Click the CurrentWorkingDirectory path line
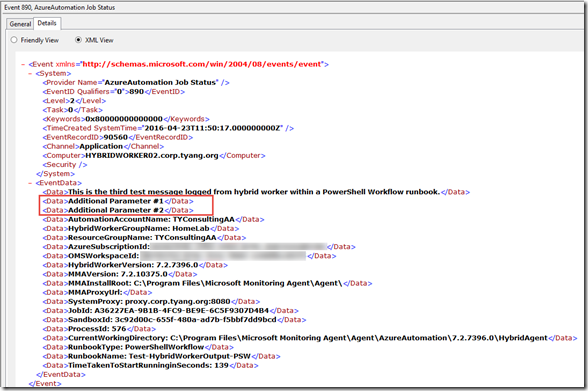The width and height of the screenshot is (588, 391). coord(310,338)
